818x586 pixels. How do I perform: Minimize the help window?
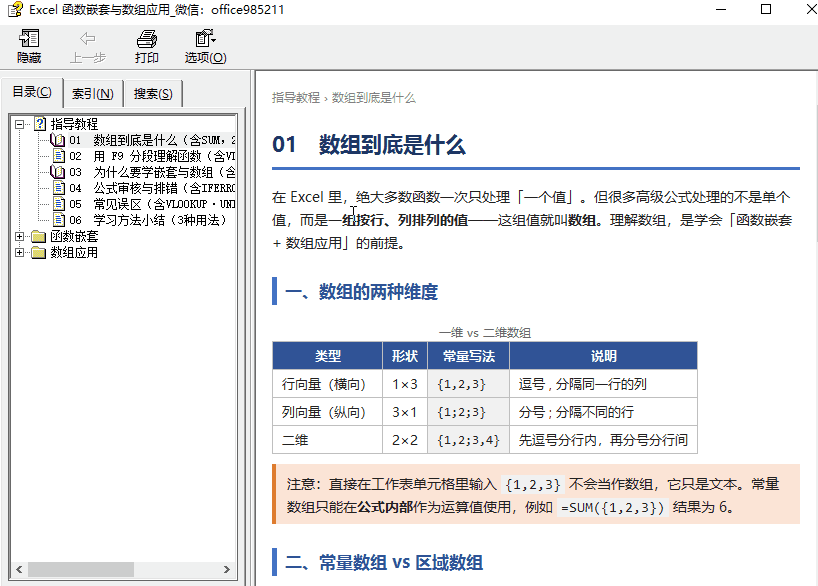pyautogui.click(x=721, y=9)
